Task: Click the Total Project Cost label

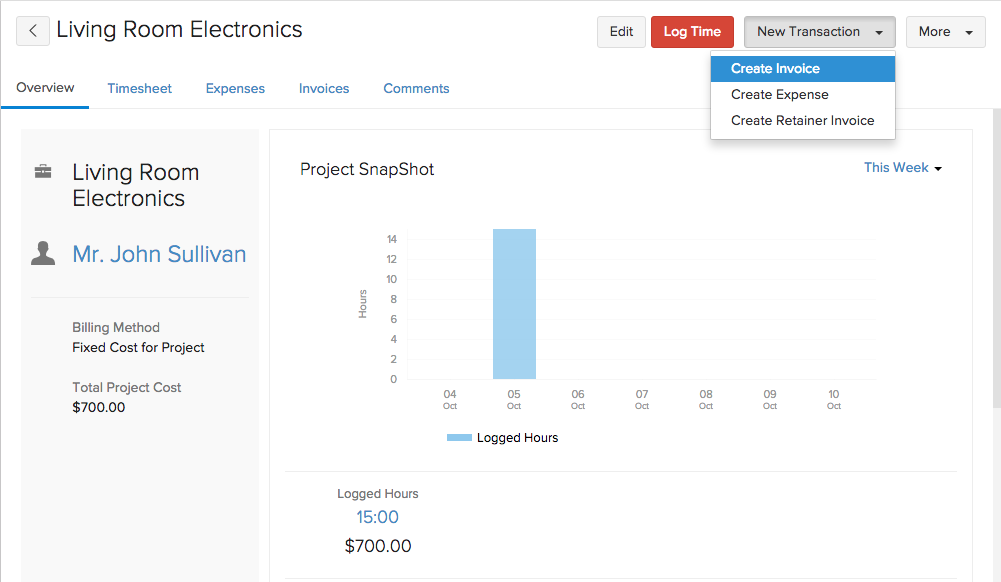Action: 126,387
